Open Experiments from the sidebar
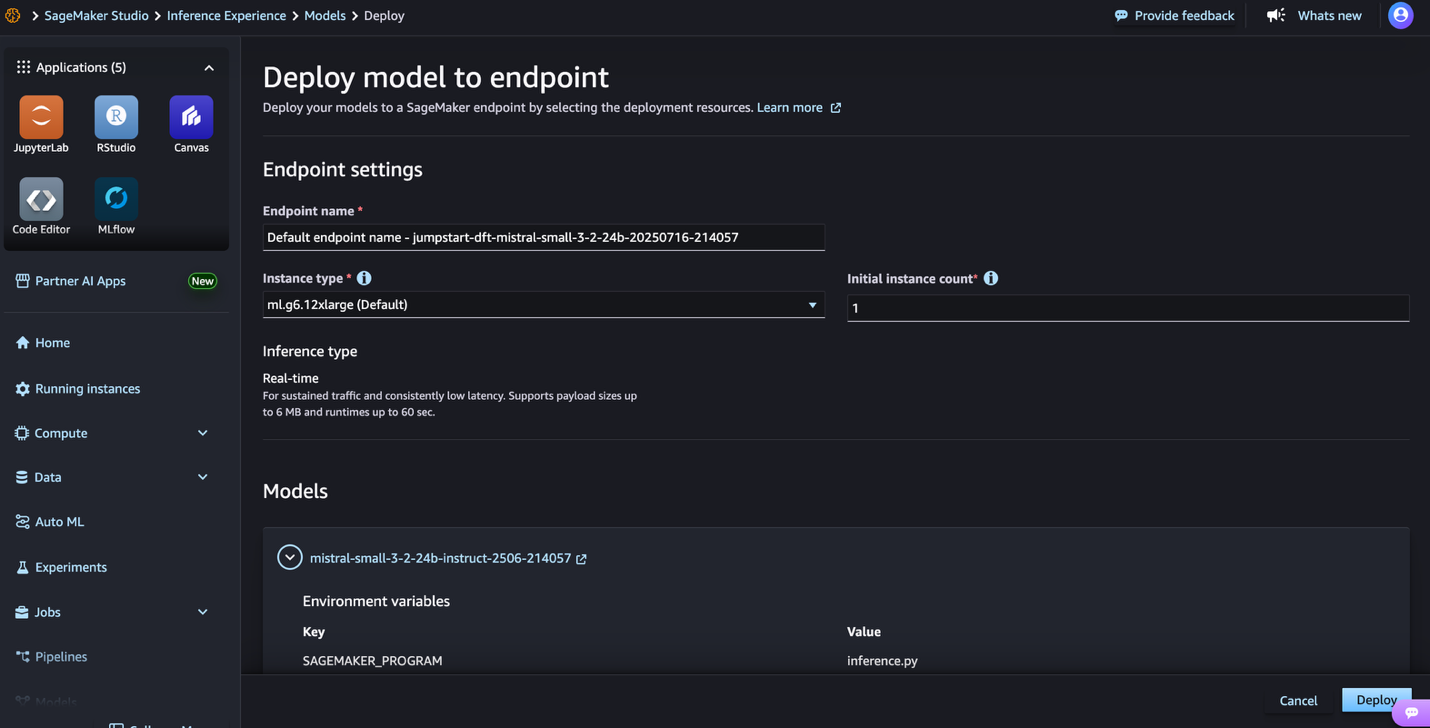Screen dimensions: 1430x728 [70, 567]
